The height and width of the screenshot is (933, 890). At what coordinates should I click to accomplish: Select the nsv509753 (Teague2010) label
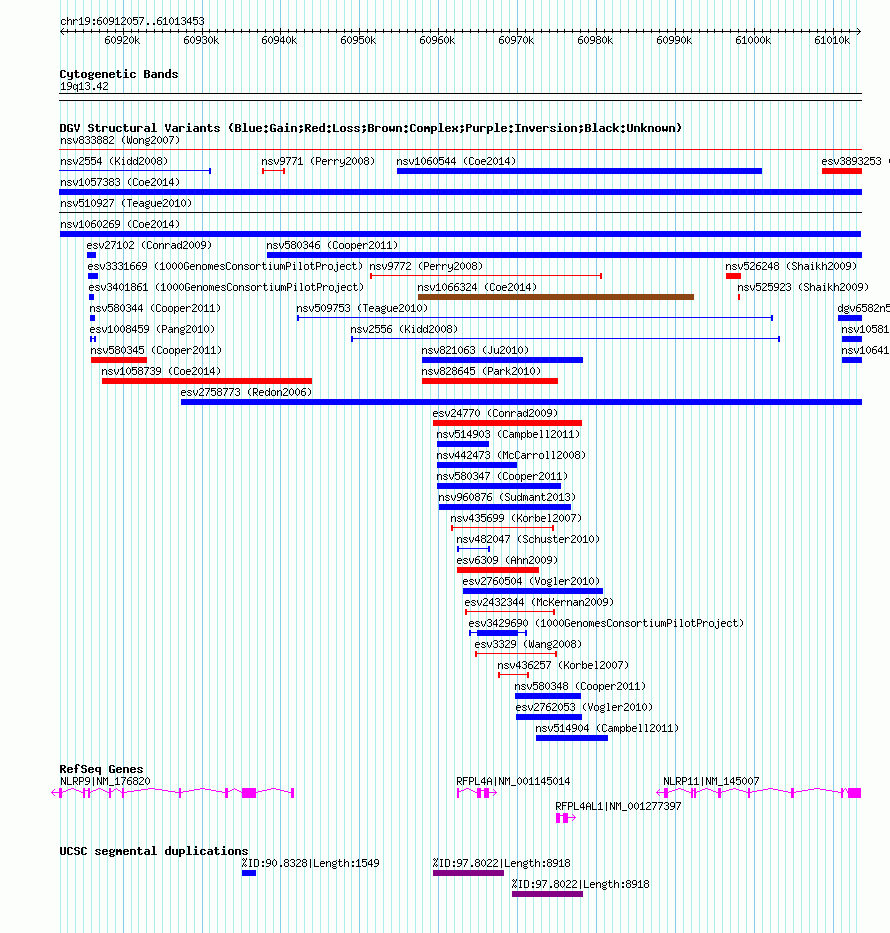362,308
